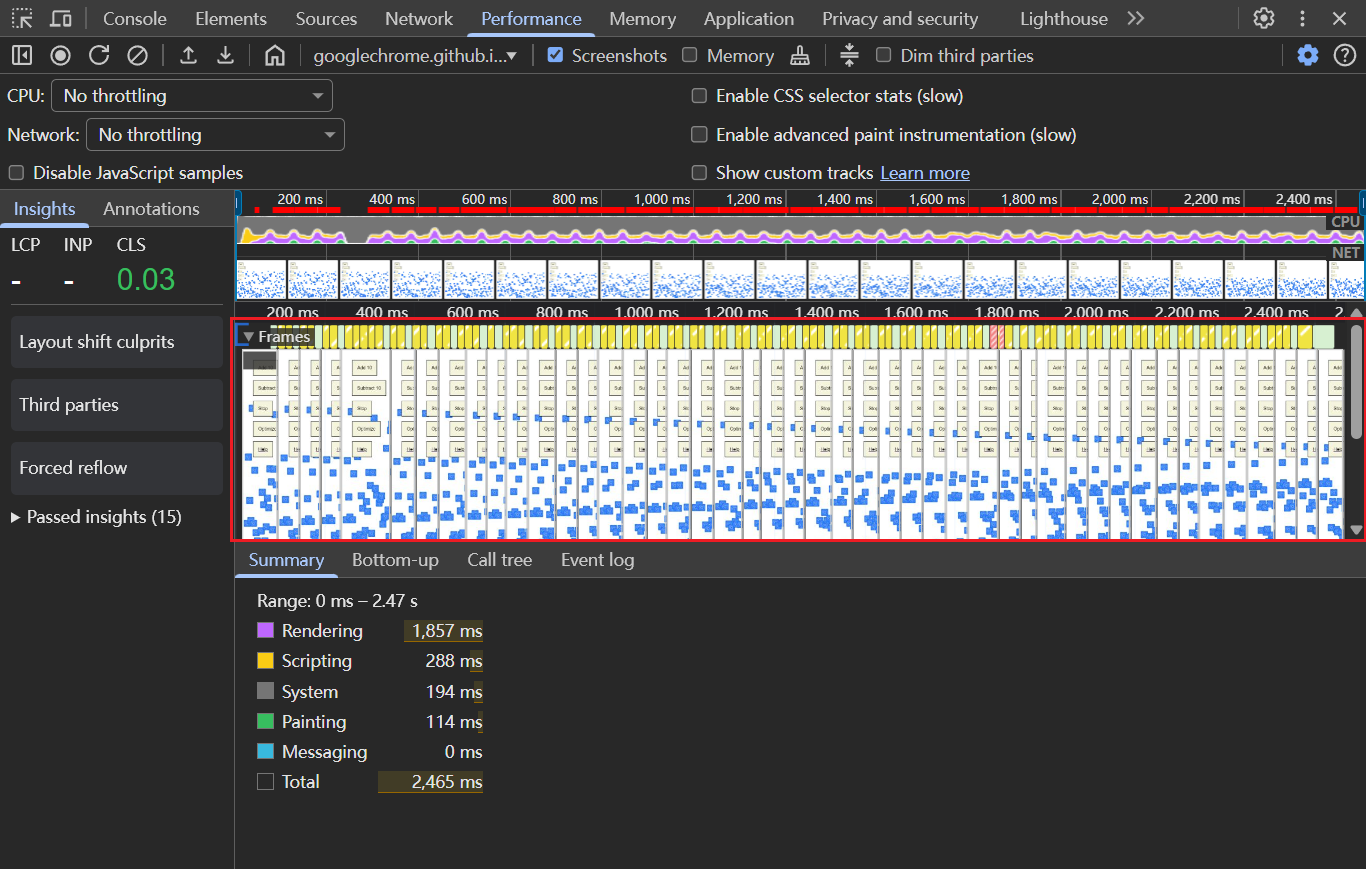Click the home landing page icon
The width and height of the screenshot is (1366, 869).
coord(275,56)
